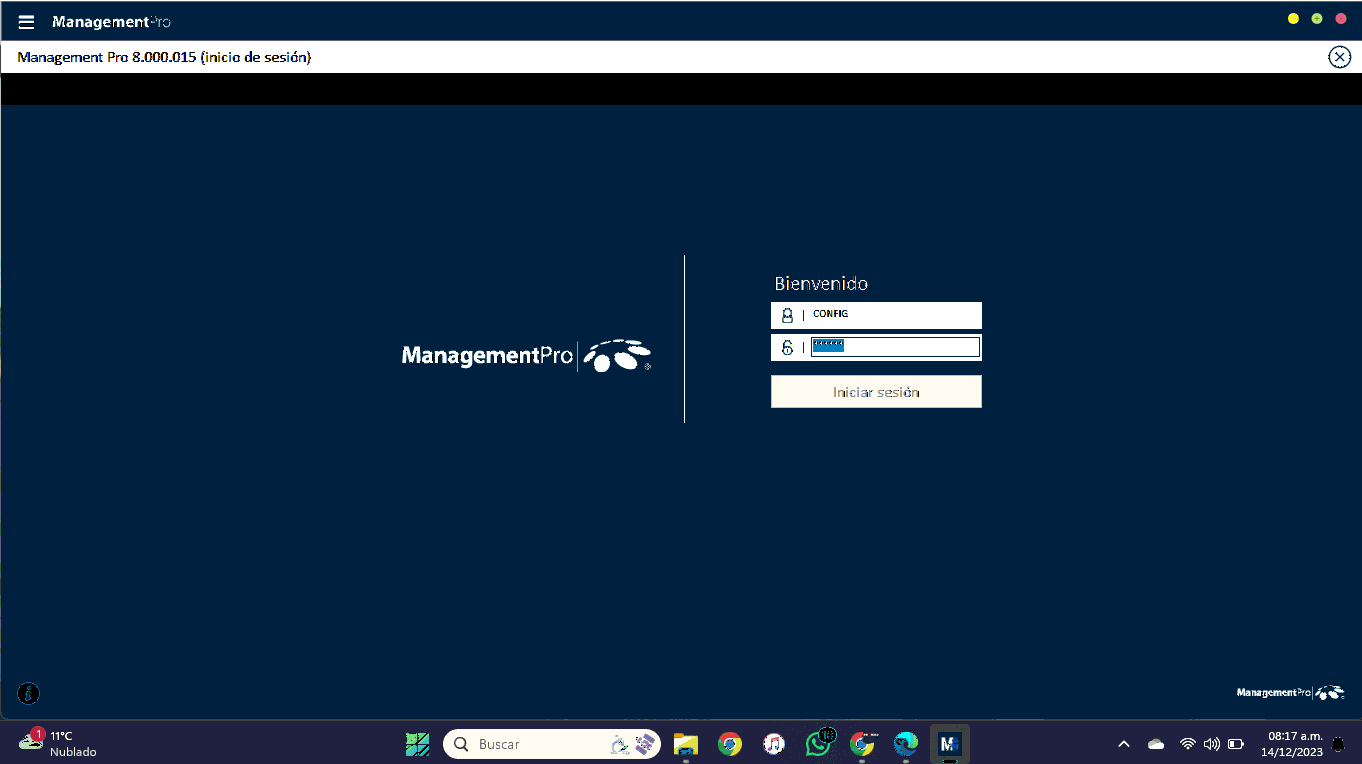Screen dimensions: 1362x764
Task: Open the clock and date panel
Action: point(1294,743)
